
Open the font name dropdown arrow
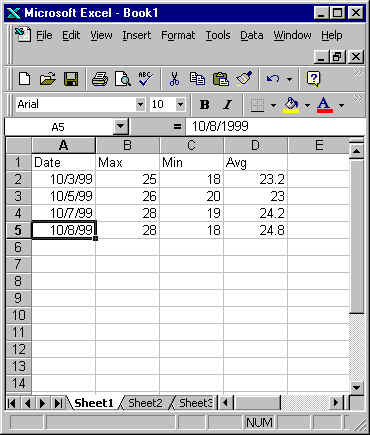pyautogui.click(x=140, y=105)
